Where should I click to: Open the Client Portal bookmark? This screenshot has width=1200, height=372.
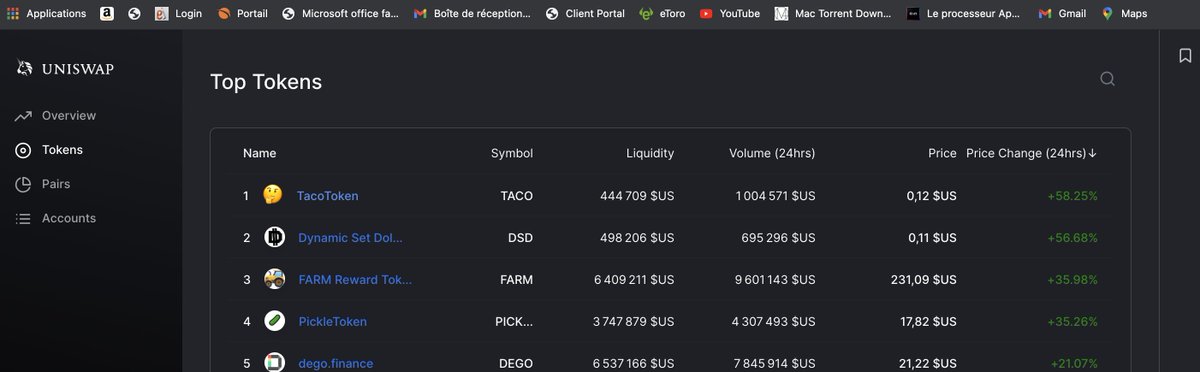coord(585,14)
